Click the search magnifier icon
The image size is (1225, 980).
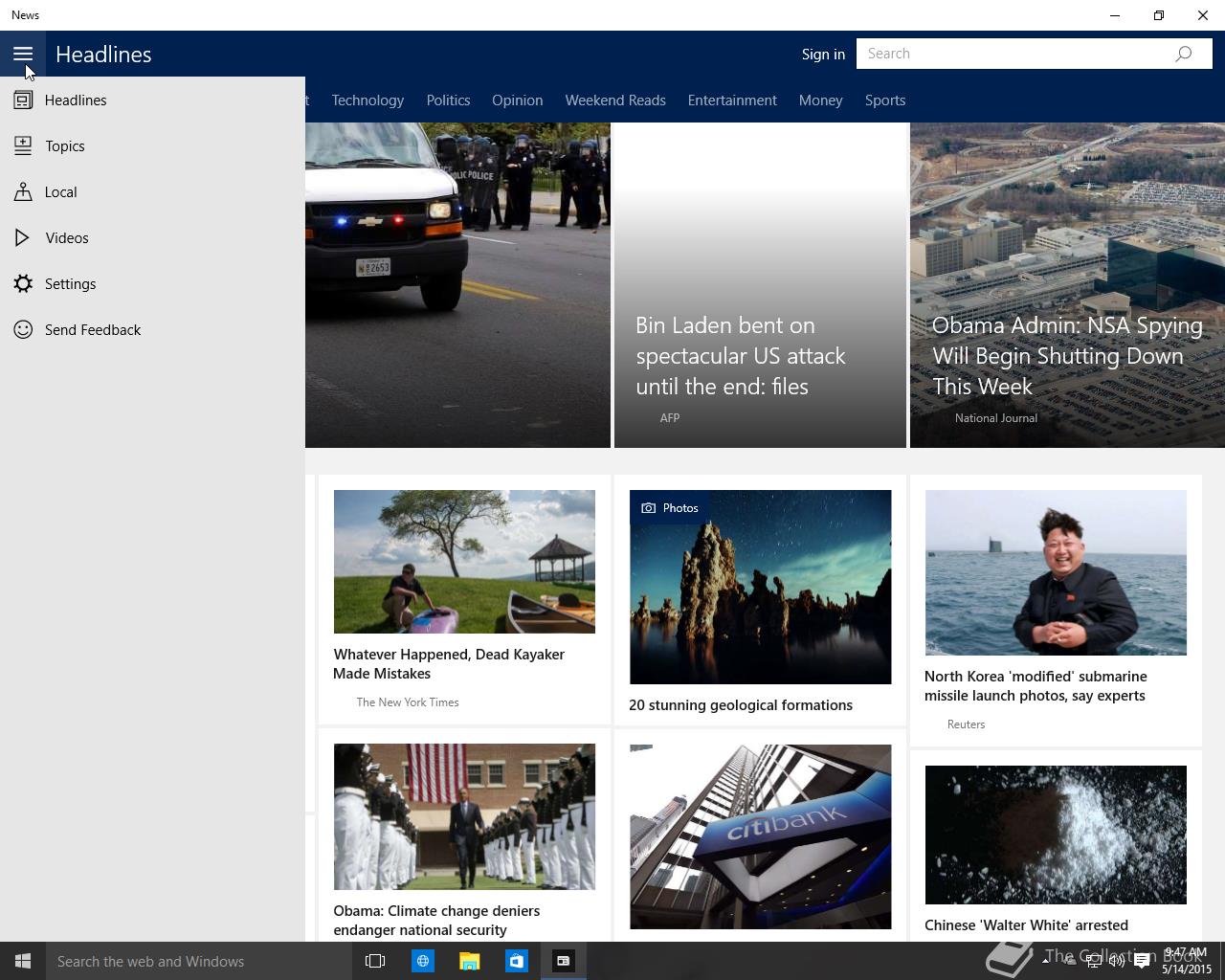[x=1184, y=54]
